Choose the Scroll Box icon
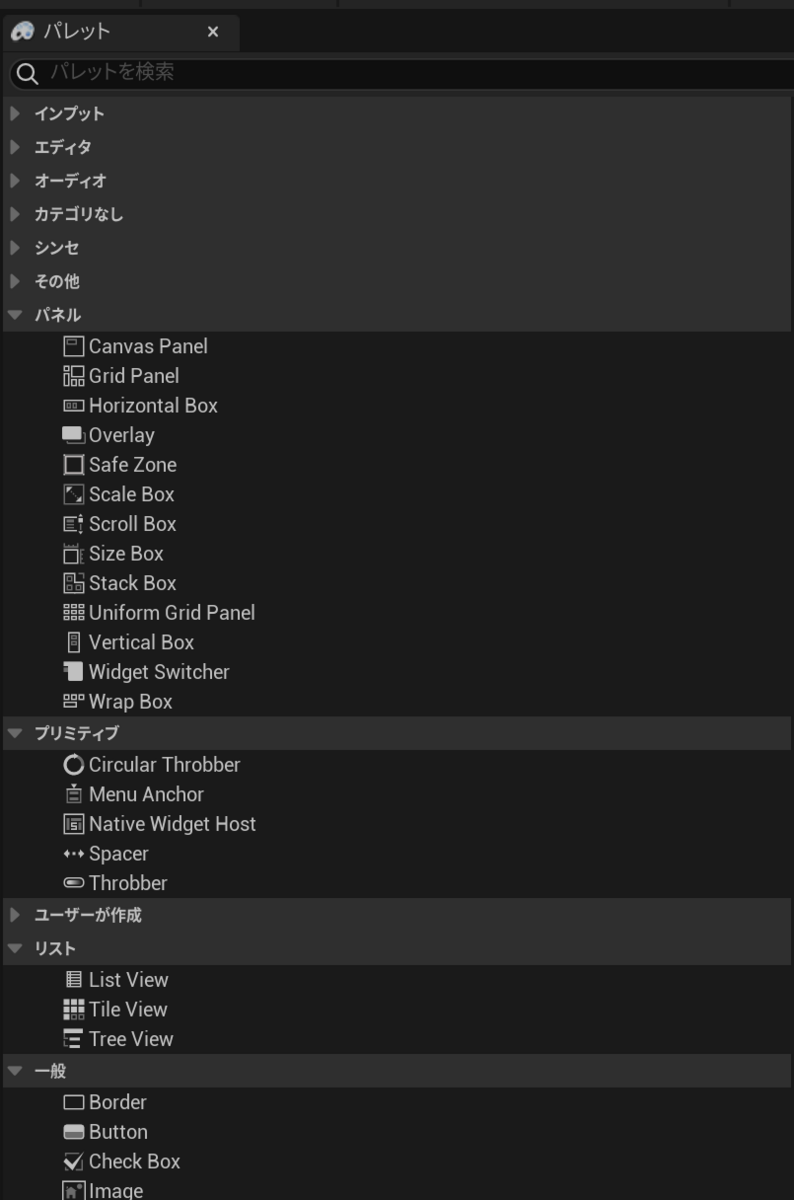 [x=73, y=524]
